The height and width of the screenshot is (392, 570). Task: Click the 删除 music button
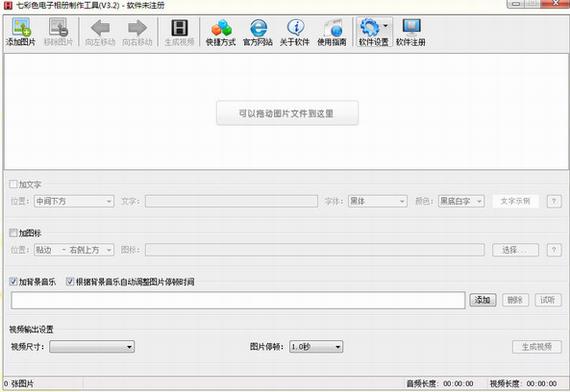coord(515,300)
